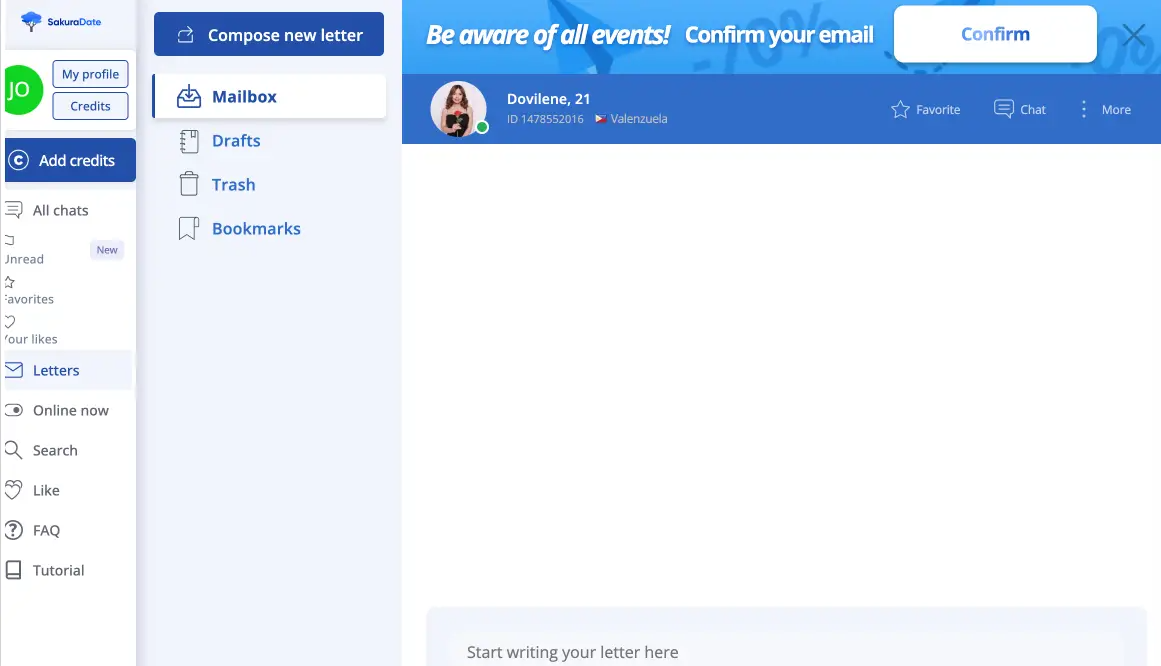Confirm your email button

(x=994, y=34)
